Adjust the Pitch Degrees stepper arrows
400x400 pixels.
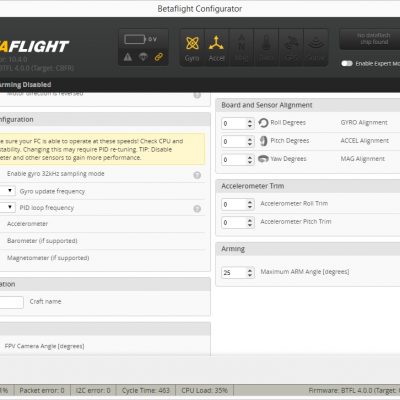(x=250, y=141)
